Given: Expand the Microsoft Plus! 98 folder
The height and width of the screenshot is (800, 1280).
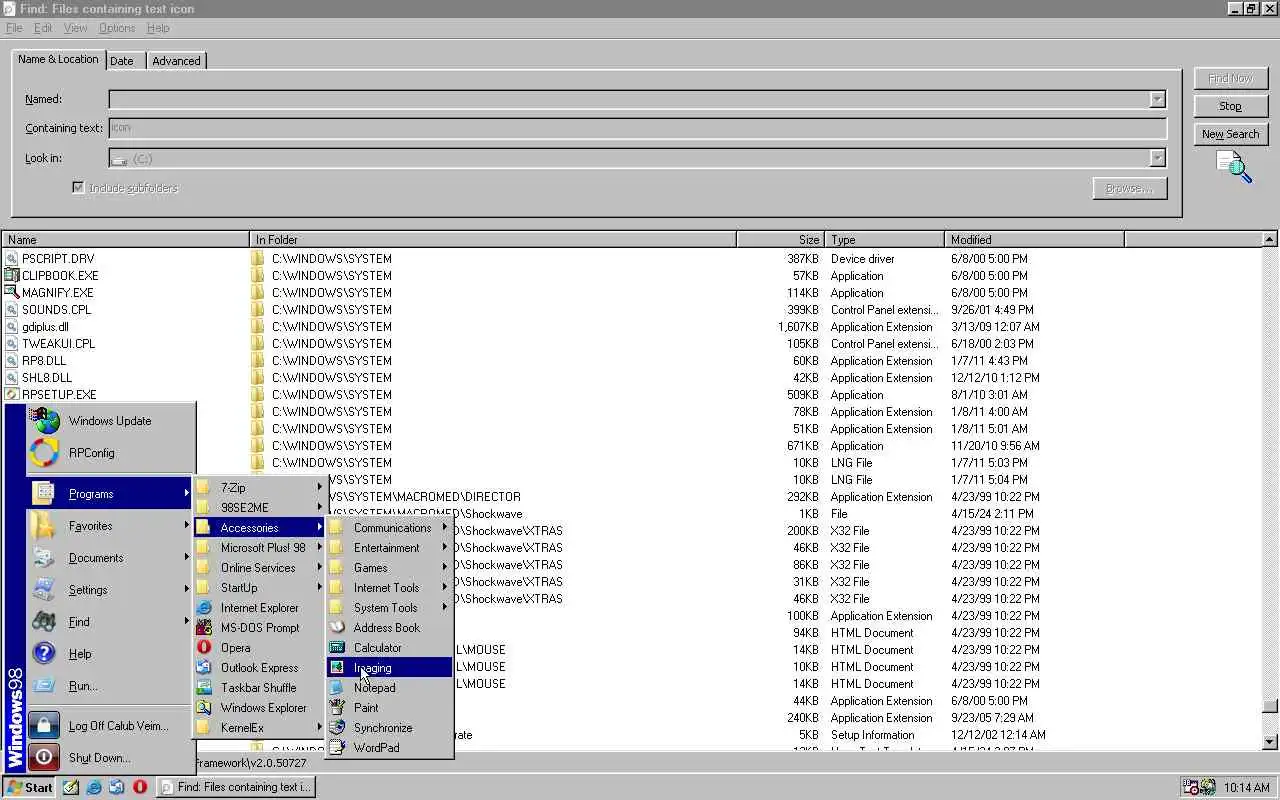Looking at the screenshot, I should [x=260, y=548].
